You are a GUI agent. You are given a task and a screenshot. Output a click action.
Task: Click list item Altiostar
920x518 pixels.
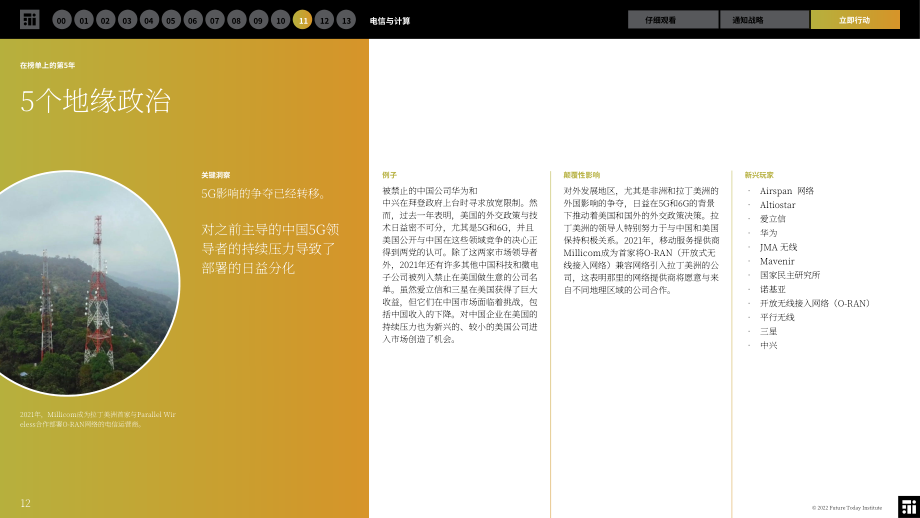777,205
